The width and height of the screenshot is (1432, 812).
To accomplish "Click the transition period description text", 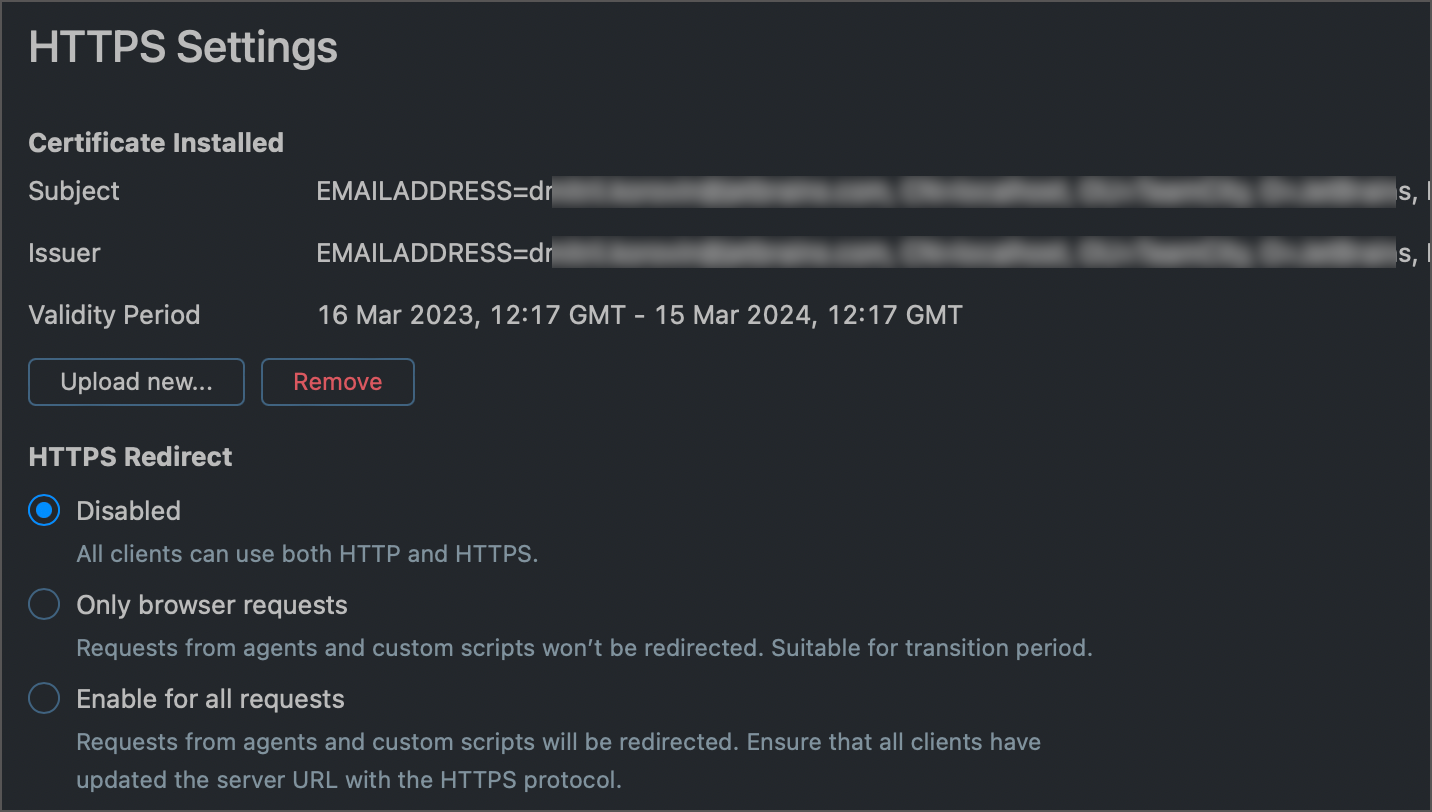I will click(x=583, y=647).
